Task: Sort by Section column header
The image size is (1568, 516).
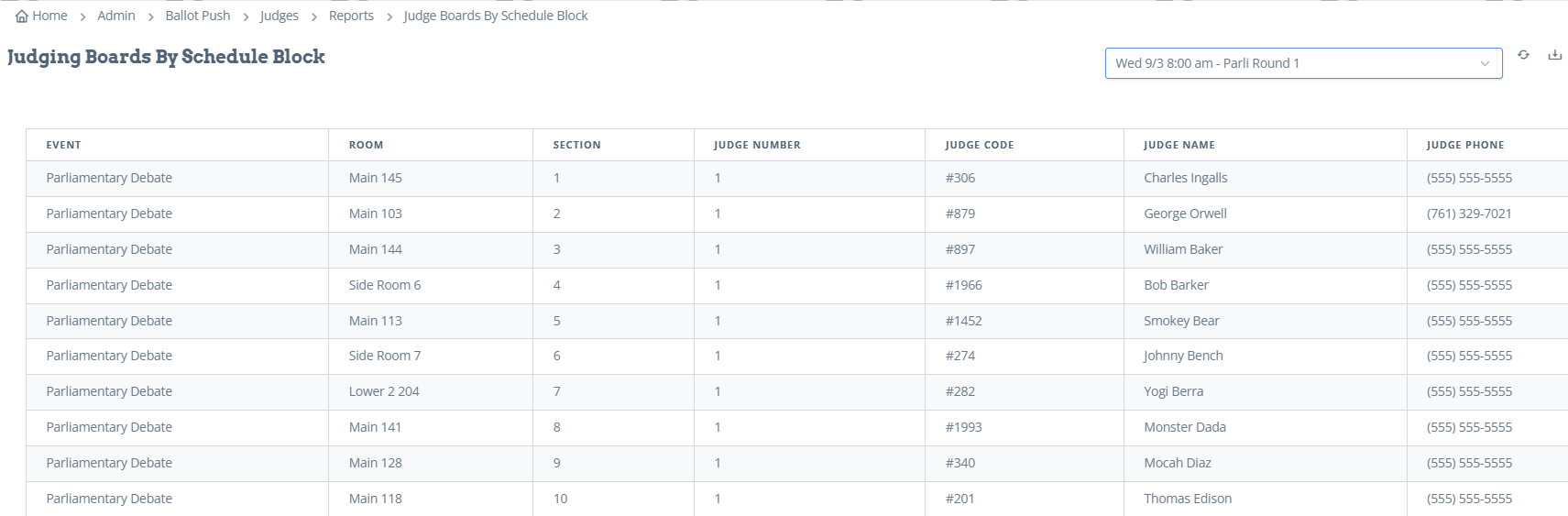Action: [576, 145]
